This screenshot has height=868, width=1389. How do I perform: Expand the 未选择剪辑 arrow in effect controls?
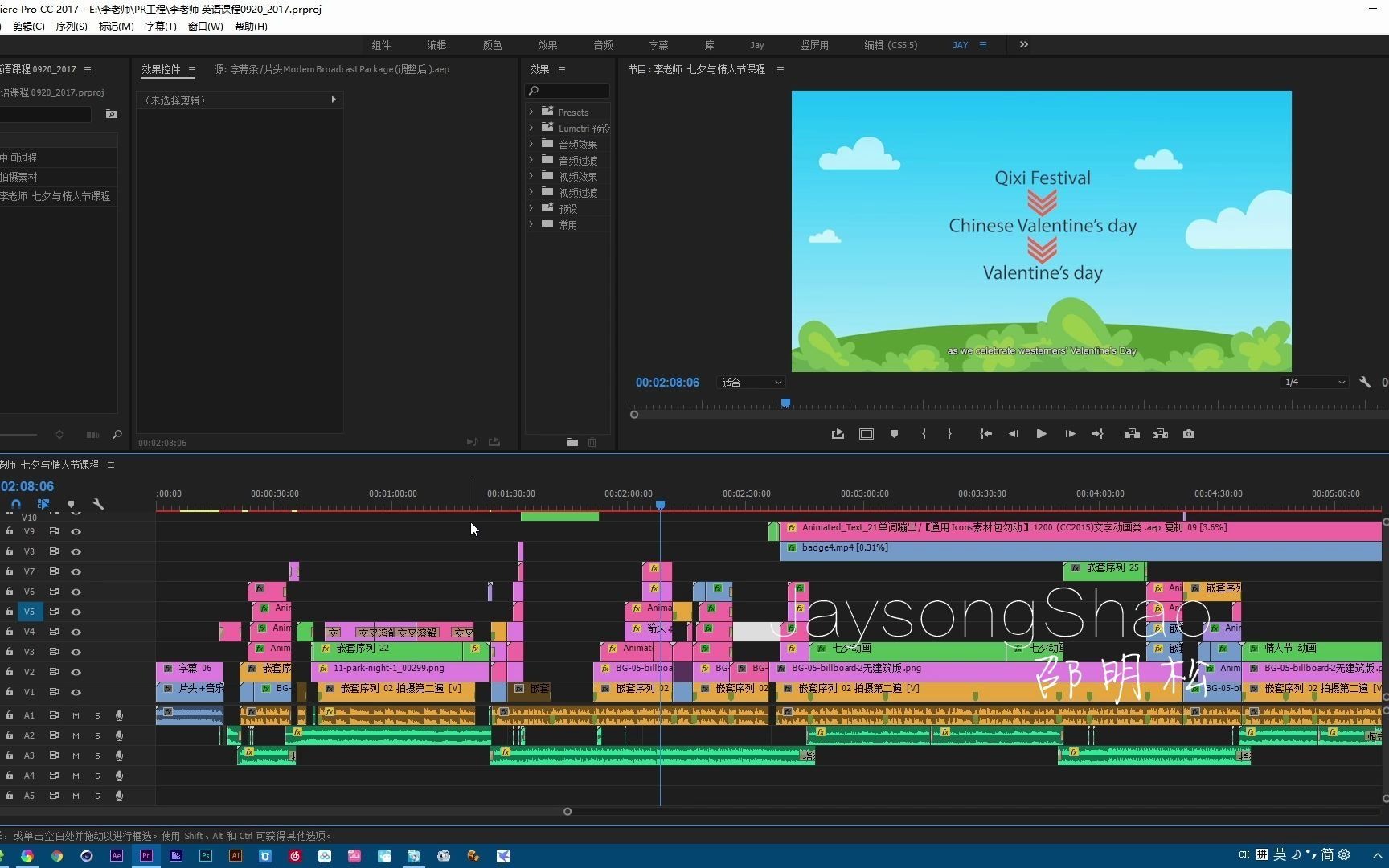point(334,100)
